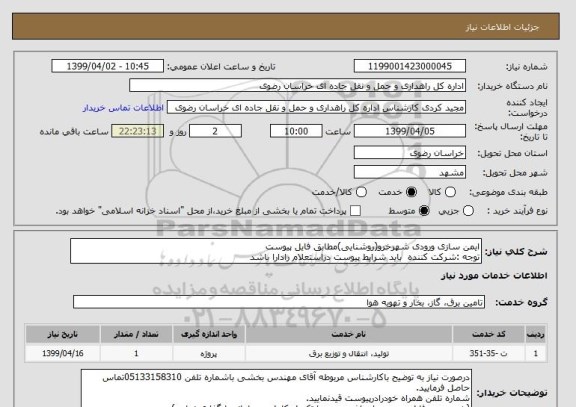Click the نام خدمت column header
The height and width of the screenshot is (407, 576).
[x=349, y=334]
